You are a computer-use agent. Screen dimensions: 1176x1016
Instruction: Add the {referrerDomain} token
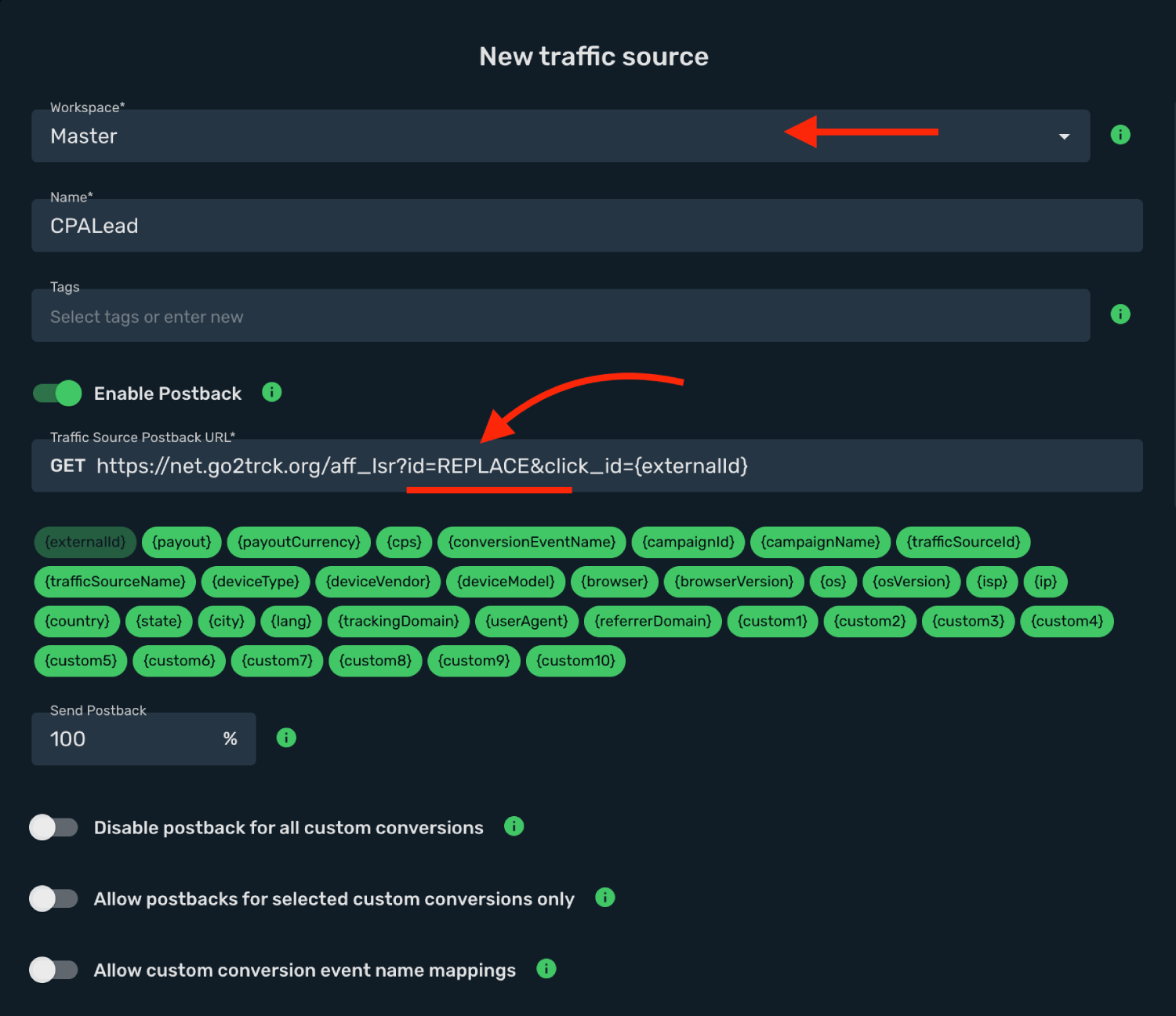[653, 622]
